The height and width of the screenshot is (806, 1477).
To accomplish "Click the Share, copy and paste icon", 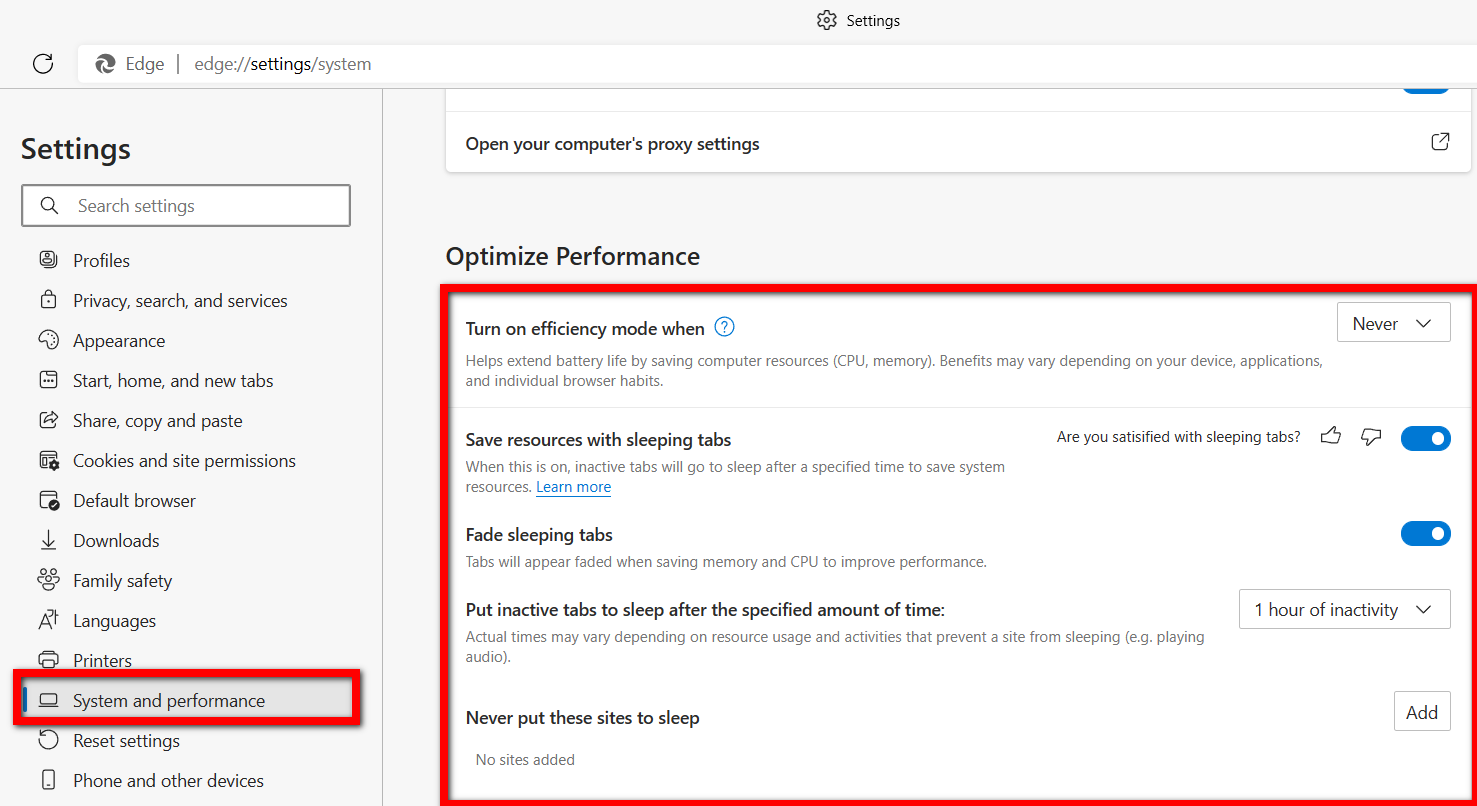I will pyautogui.click(x=48, y=420).
